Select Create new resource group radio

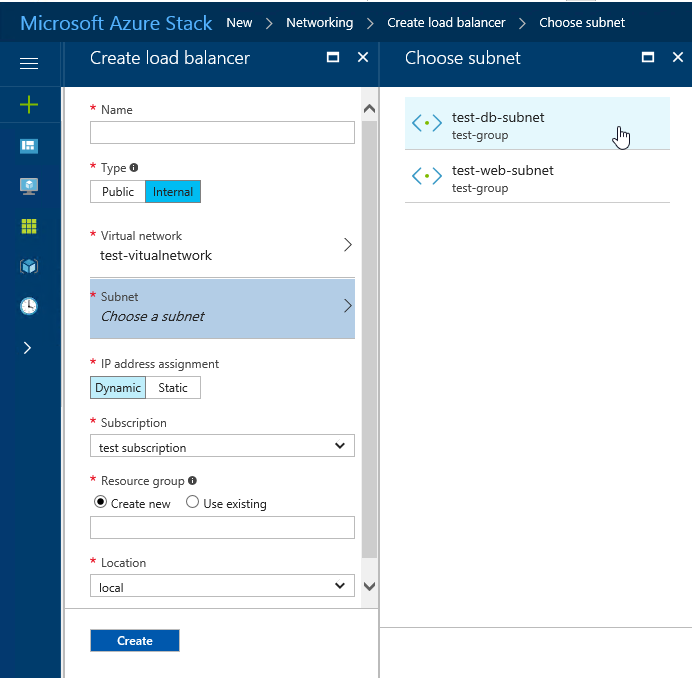(x=100, y=502)
